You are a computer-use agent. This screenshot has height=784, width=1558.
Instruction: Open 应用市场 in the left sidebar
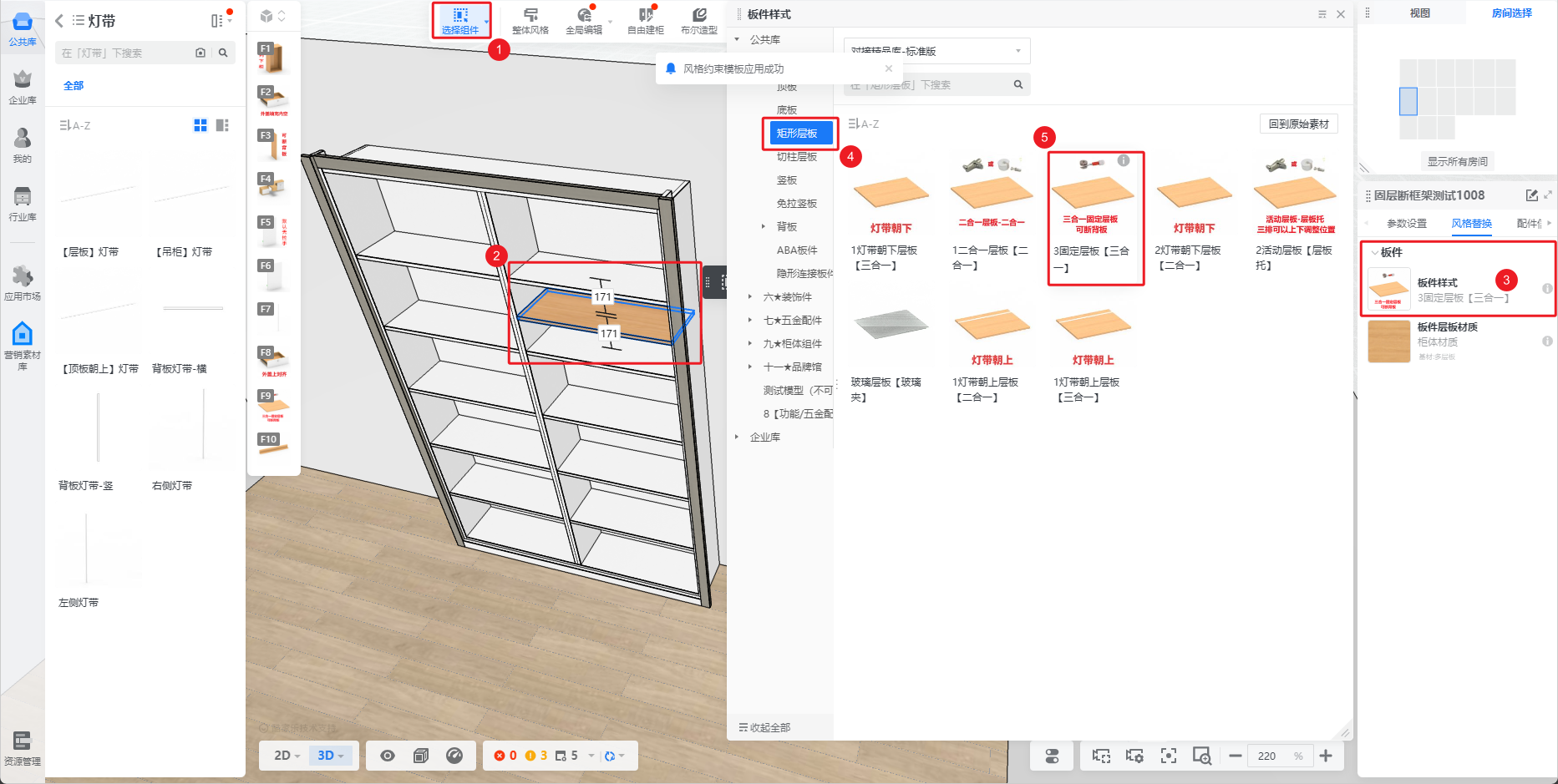click(x=23, y=283)
